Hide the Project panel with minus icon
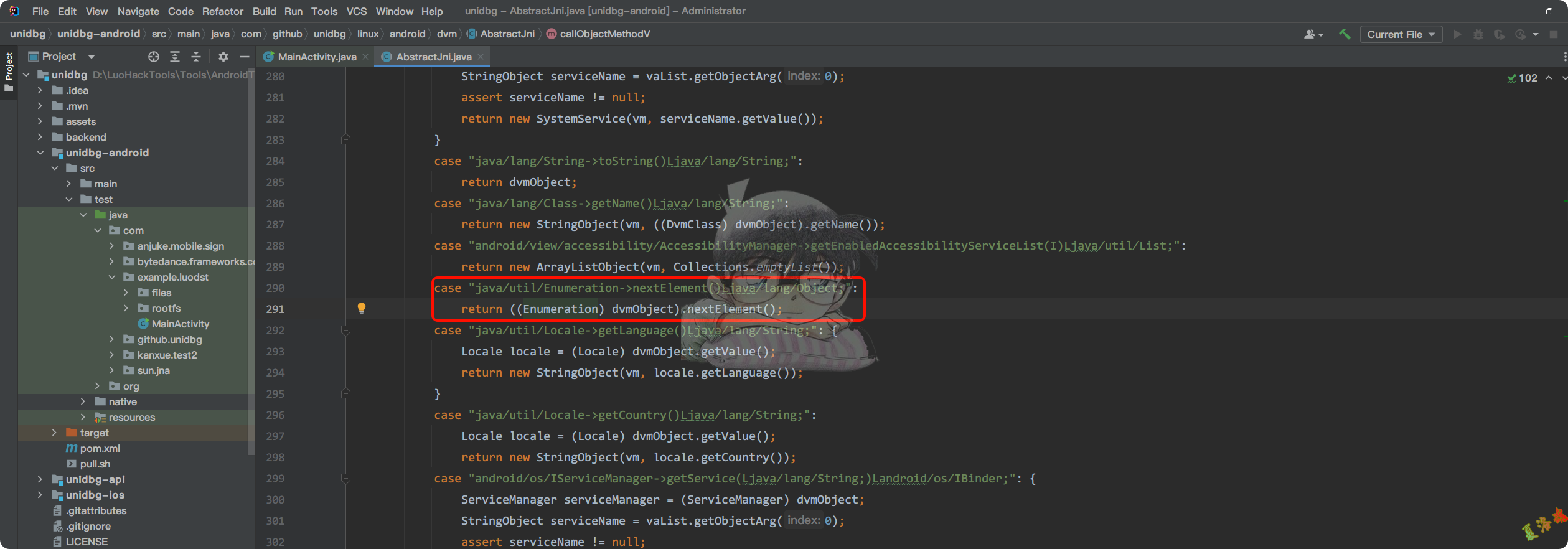Viewport: 1568px width, 549px height. click(x=245, y=57)
